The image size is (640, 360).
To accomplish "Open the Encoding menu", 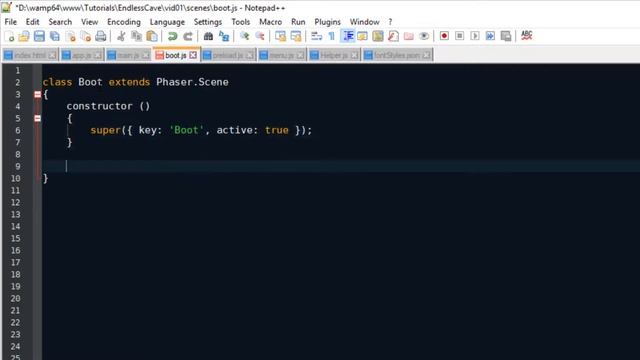I will (124, 22).
